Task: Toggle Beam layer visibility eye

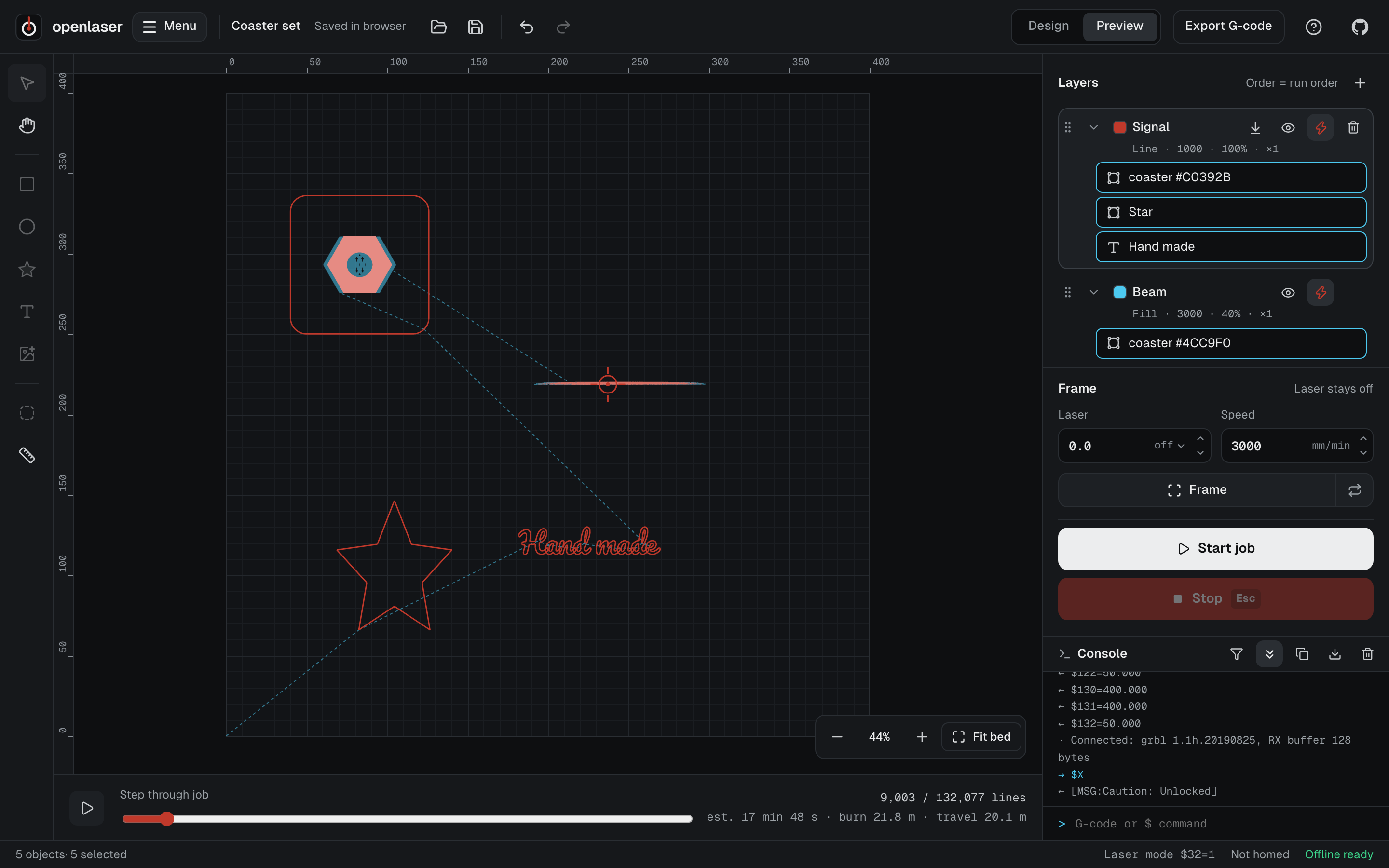Action: [1288, 292]
